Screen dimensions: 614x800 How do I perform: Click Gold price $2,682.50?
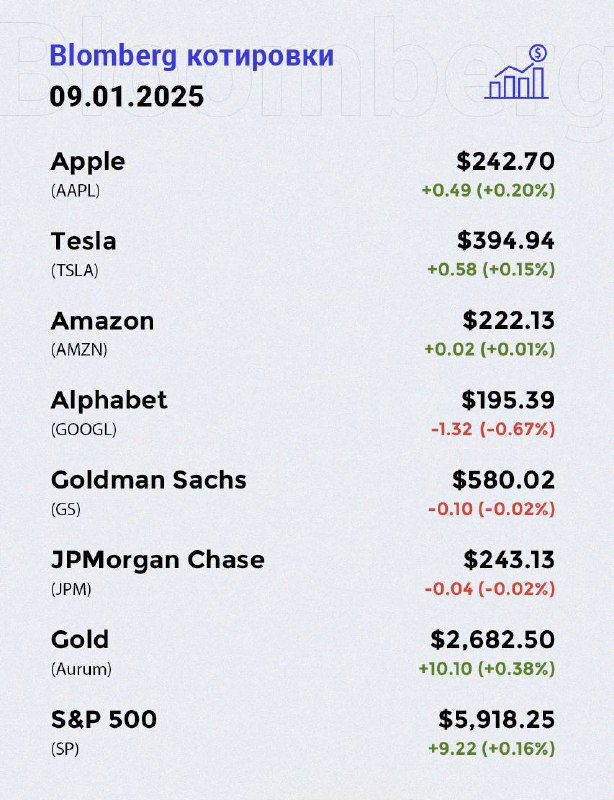(x=493, y=639)
